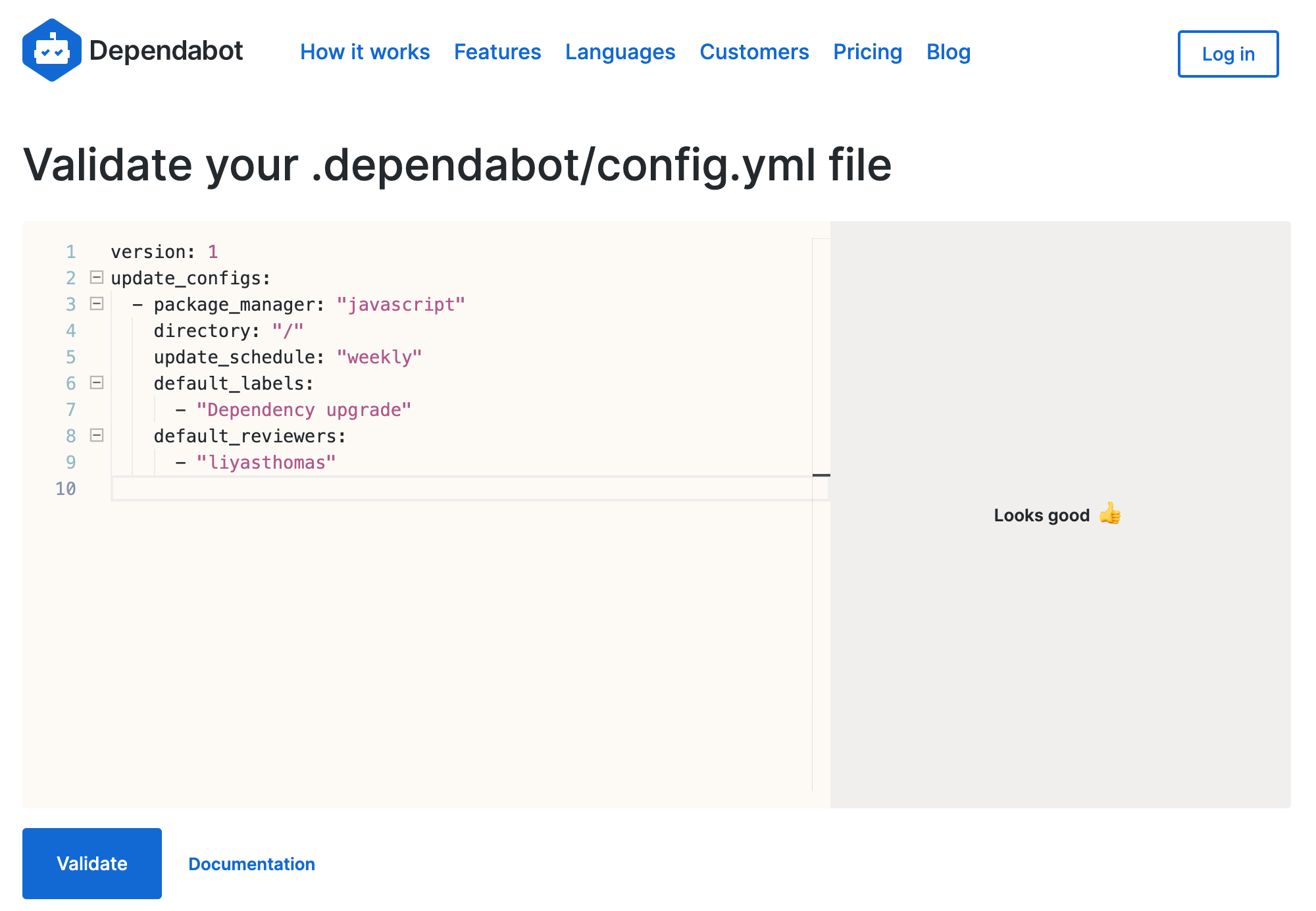Click the Looks good result message

tap(1057, 515)
